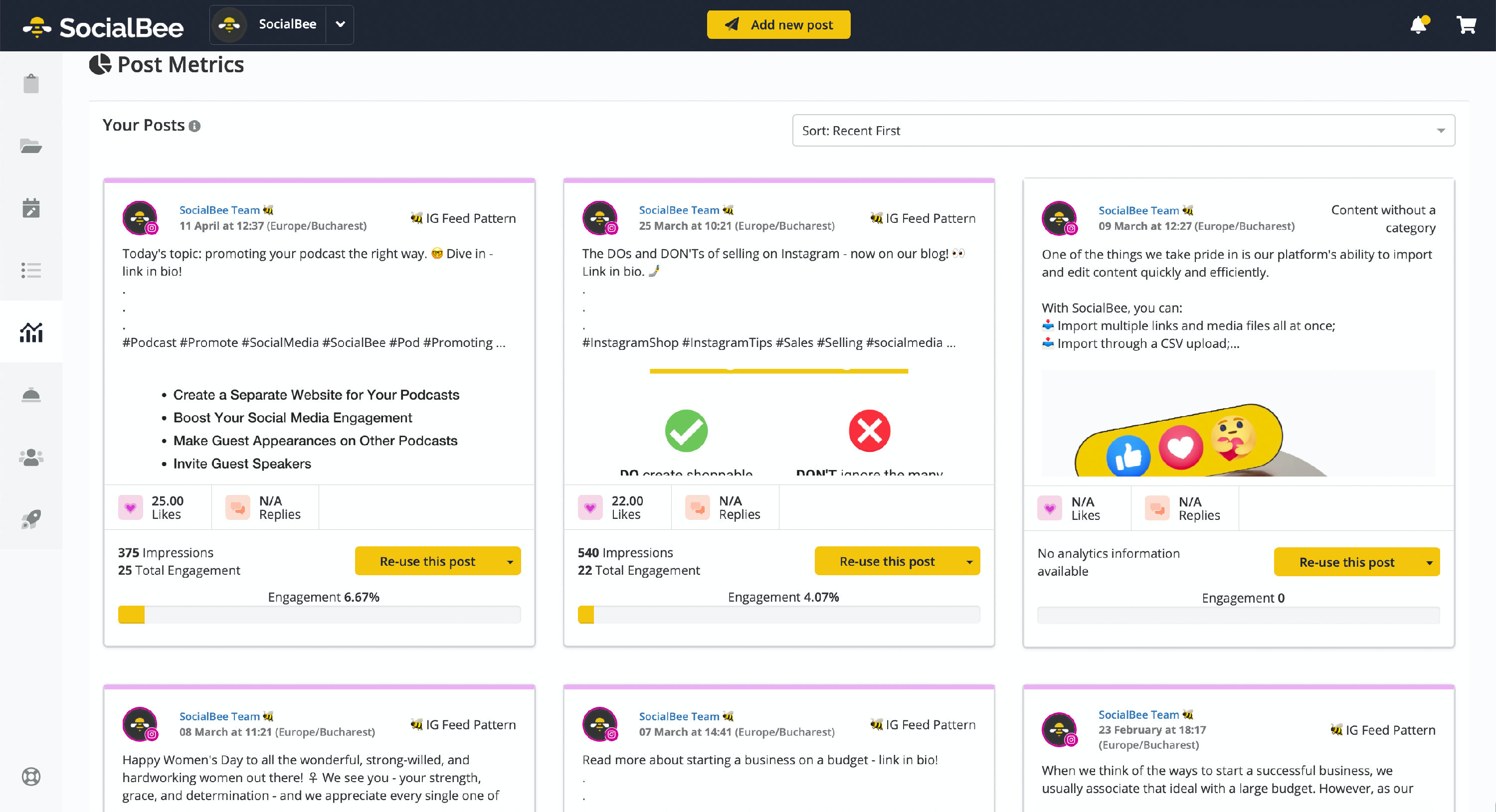Open SocialBee Team link on 23 February post
The width and height of the screenshot is (1496, 812).
click(1138, 714)
